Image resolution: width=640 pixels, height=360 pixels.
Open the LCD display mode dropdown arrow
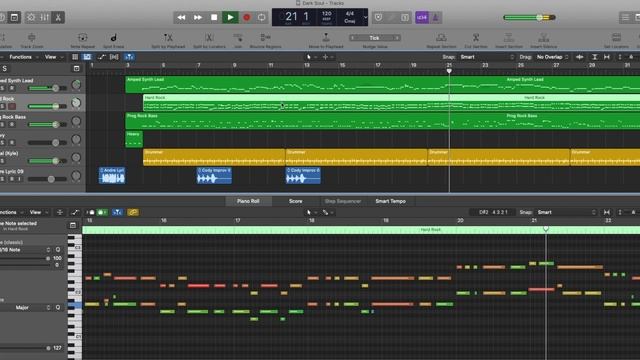365,18
